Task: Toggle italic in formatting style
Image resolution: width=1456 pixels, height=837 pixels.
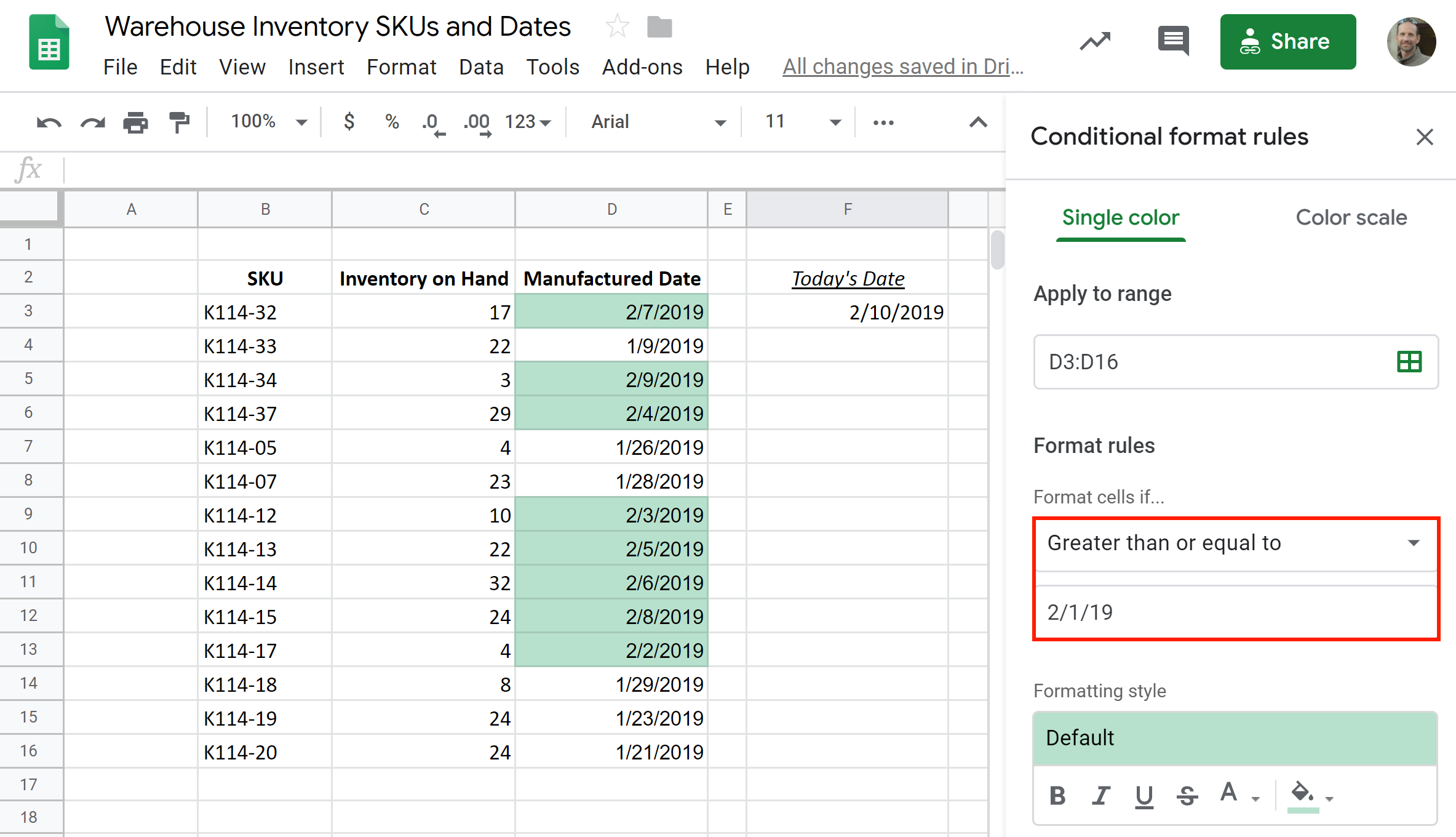Action: click(1100, 796)
